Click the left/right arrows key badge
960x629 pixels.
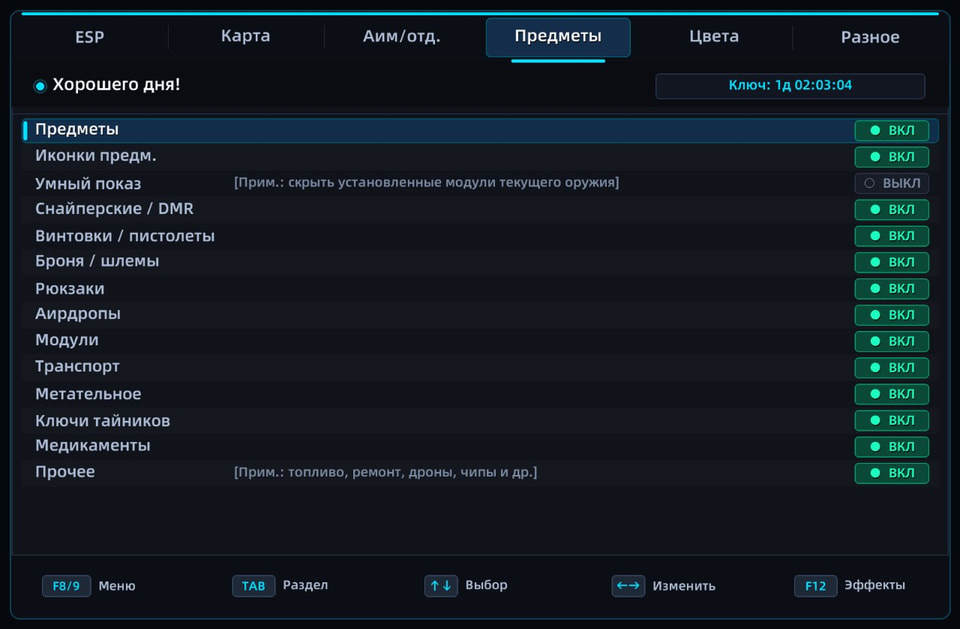click(628, 586)
